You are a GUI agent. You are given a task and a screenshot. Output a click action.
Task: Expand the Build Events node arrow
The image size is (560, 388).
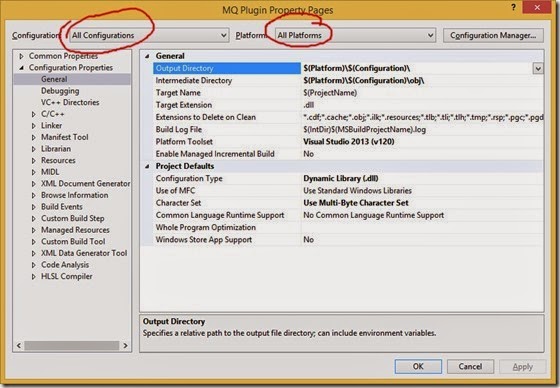pyautogui.click(x=34, y=207)
